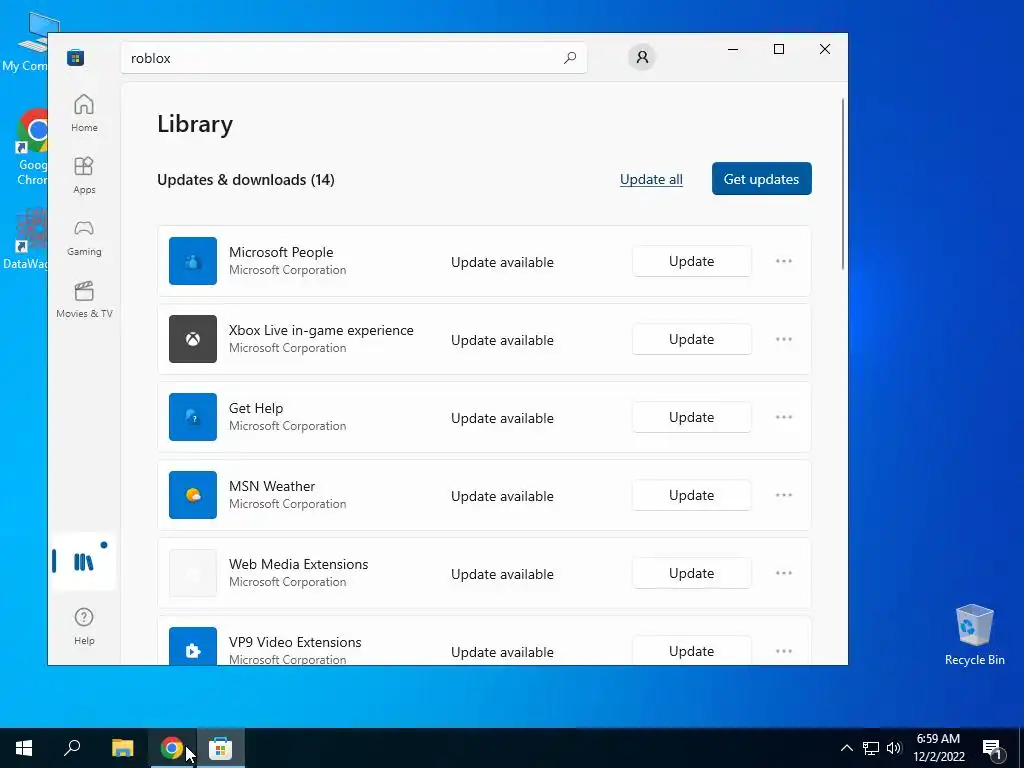Open the Apps section in sidebar
The image size is (1024, 768).
[84, 175]
